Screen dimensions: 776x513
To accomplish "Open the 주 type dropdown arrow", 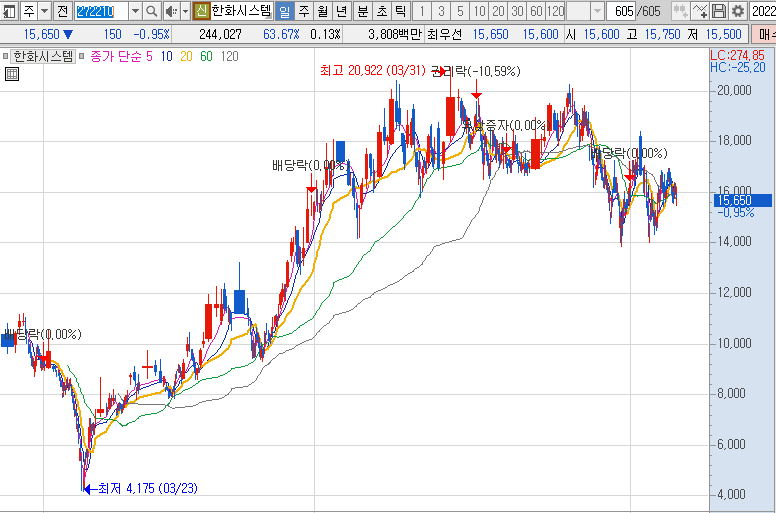I will tap(45, 10).
